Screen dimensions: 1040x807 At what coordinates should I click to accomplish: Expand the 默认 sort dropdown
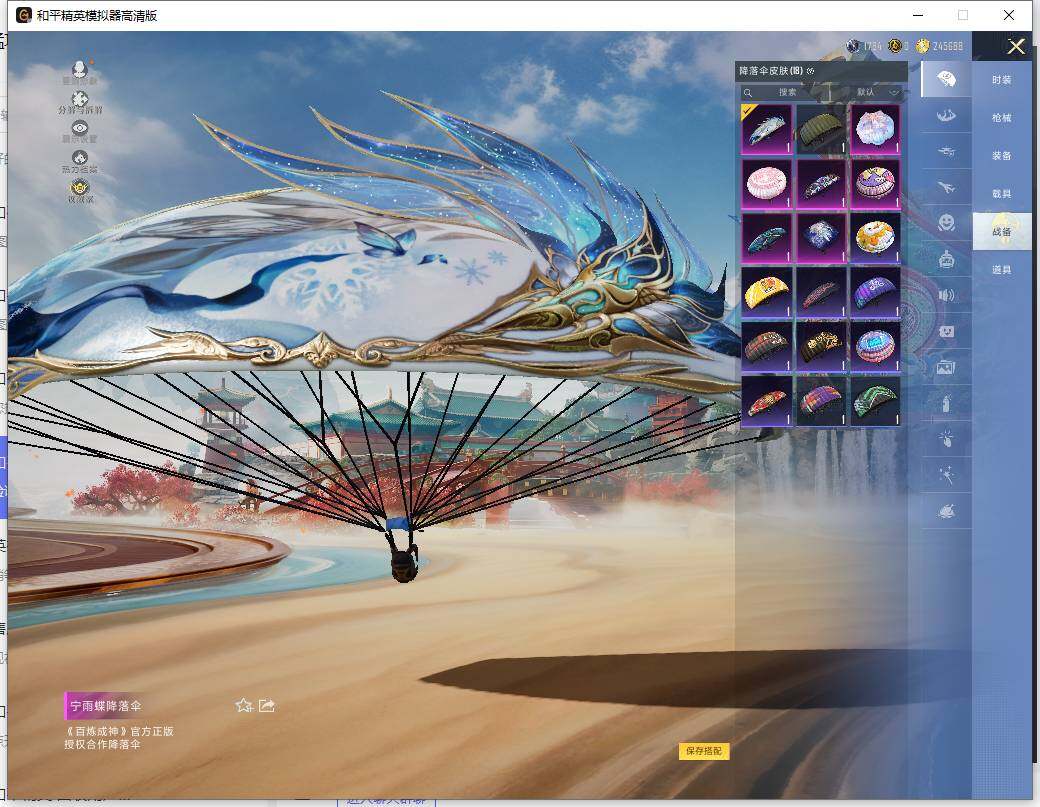pyautogui.click(x=878, y=92)
